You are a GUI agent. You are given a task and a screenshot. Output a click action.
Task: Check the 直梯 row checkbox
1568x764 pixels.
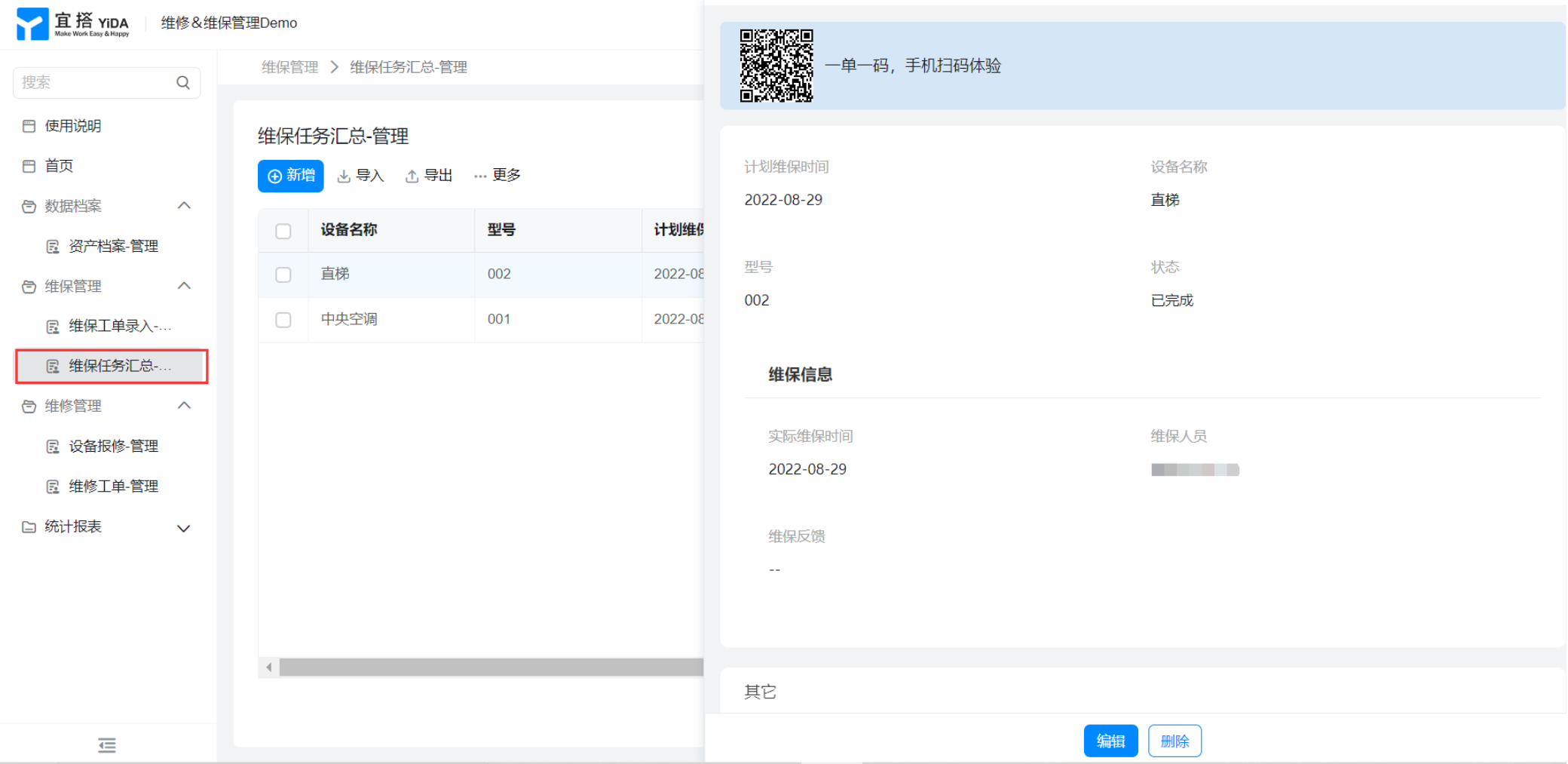(x=283, y=275)
